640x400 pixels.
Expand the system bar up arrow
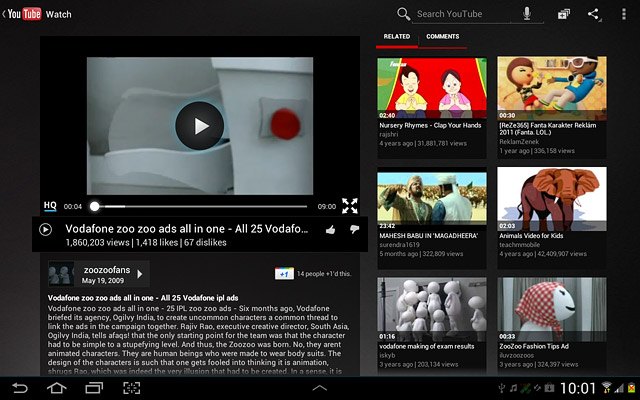tap(320, 388)
